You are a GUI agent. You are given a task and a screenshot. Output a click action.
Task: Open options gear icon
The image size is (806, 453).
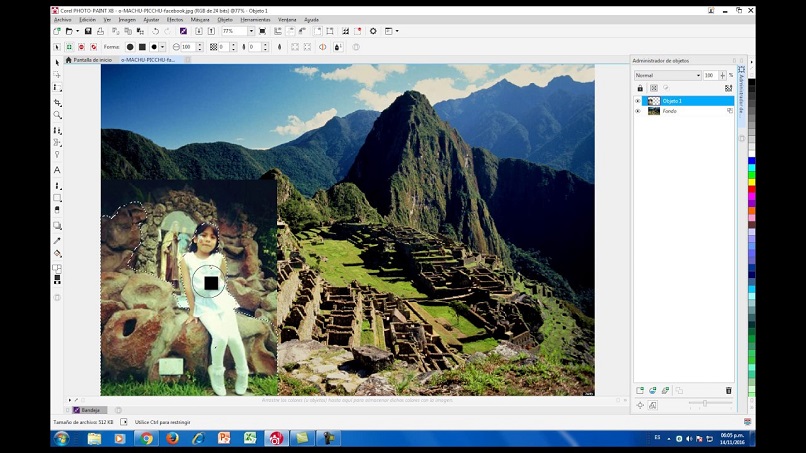(373, 31)
